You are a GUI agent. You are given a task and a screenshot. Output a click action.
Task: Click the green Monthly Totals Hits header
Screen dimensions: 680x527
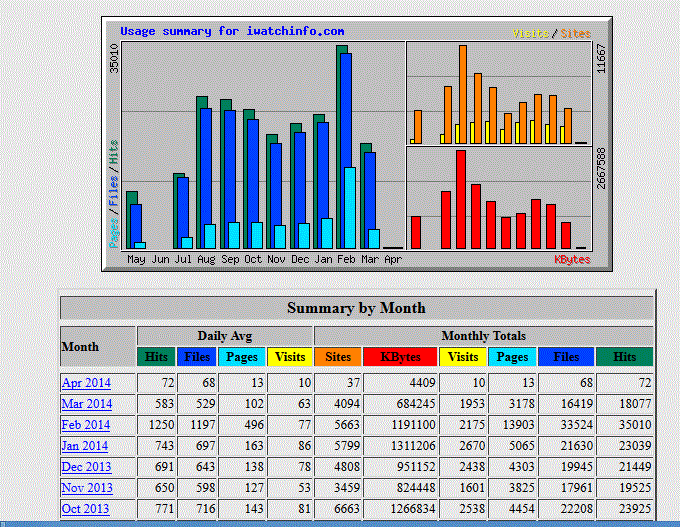point(624,357)
